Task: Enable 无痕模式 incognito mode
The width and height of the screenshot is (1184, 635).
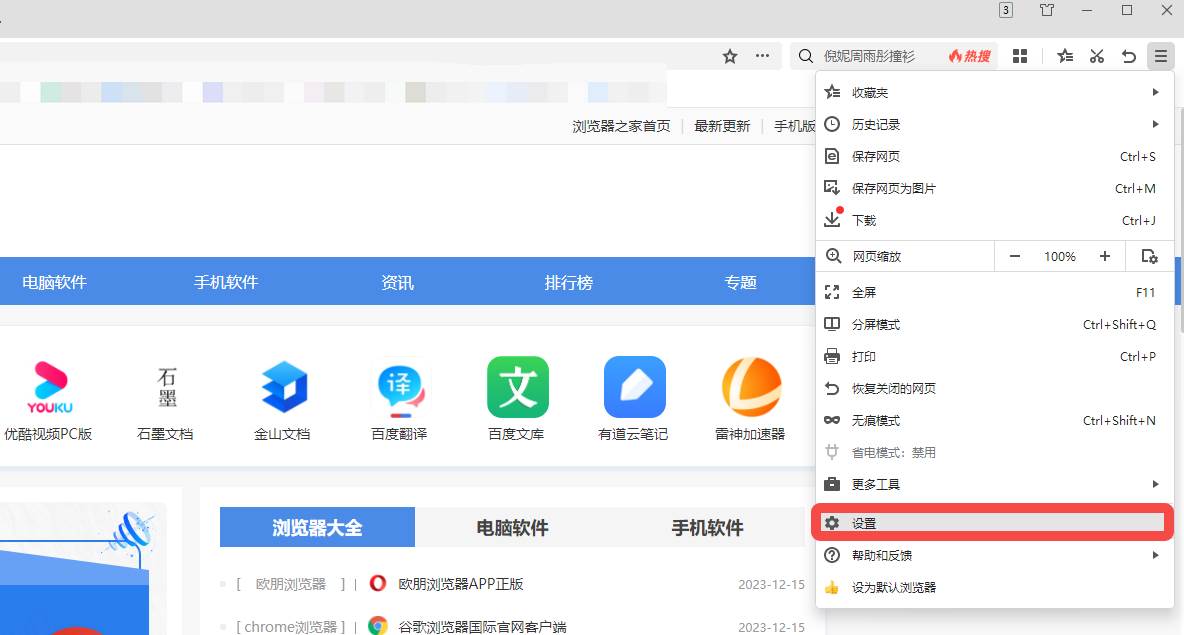Action: click(995, 421)
